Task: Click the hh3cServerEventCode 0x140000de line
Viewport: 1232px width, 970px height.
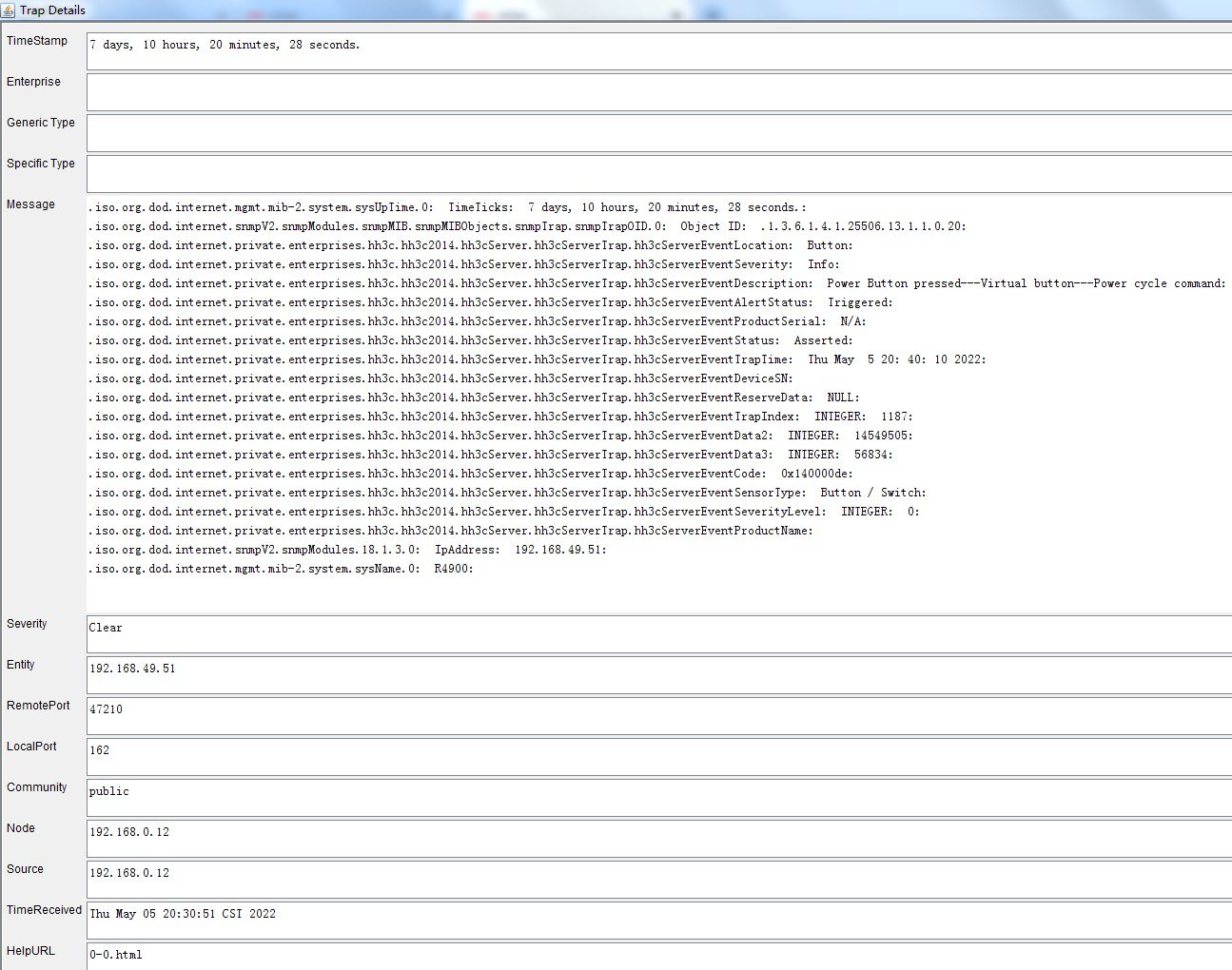Action: [x=471, y=474]
